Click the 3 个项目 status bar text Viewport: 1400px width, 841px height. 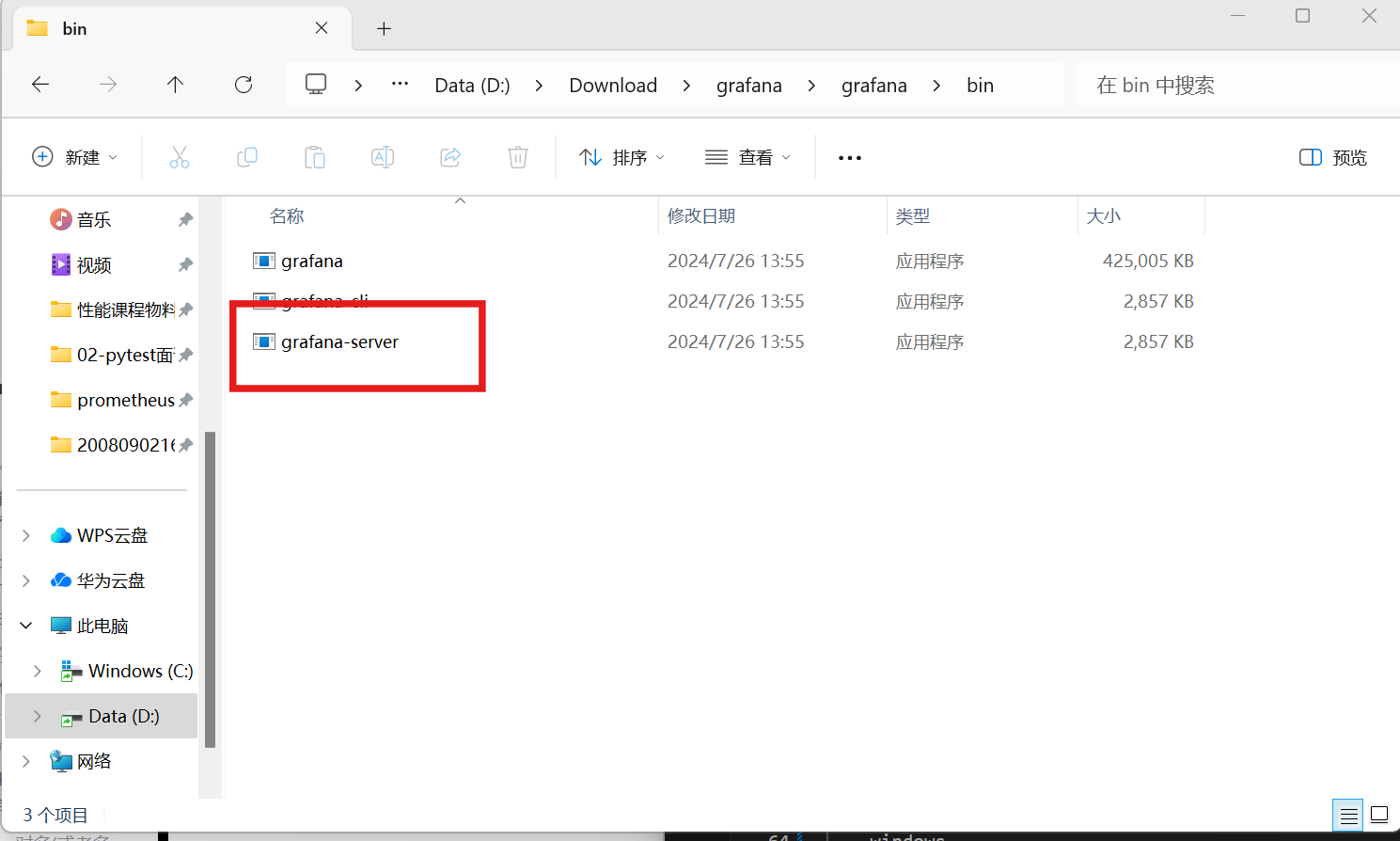[x=55, y=815]
